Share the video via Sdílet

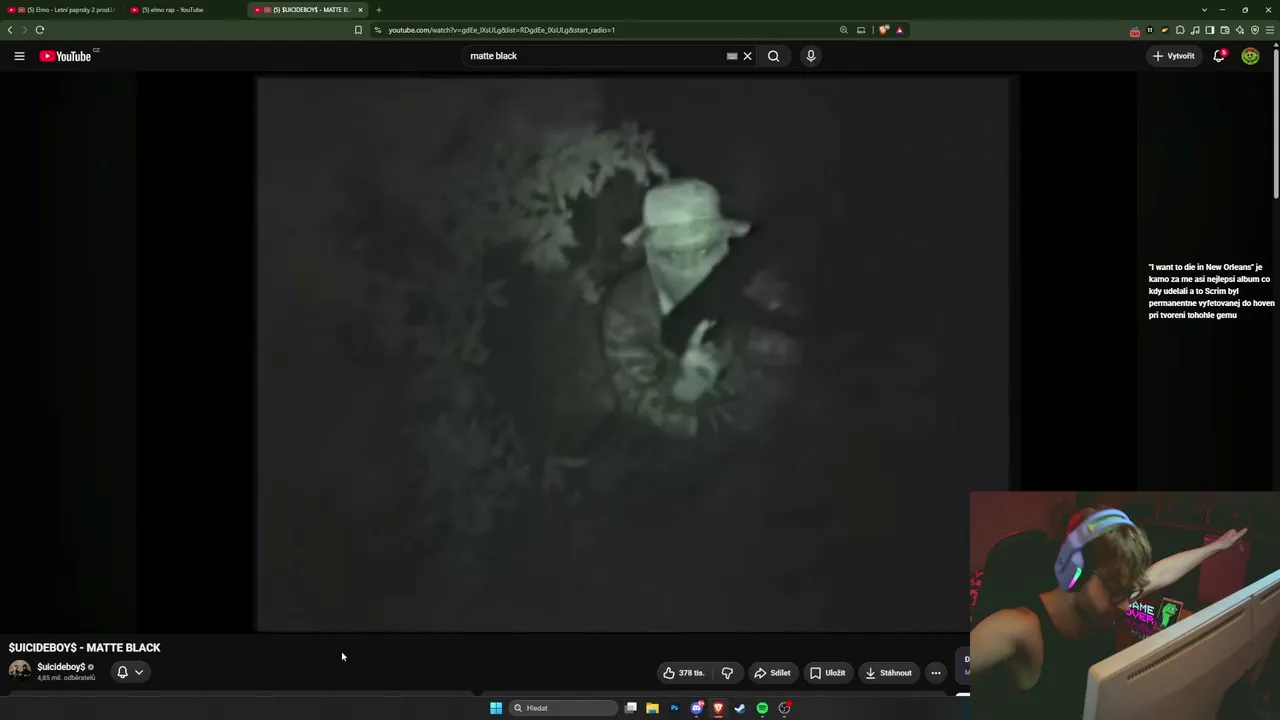click(772, 673)
